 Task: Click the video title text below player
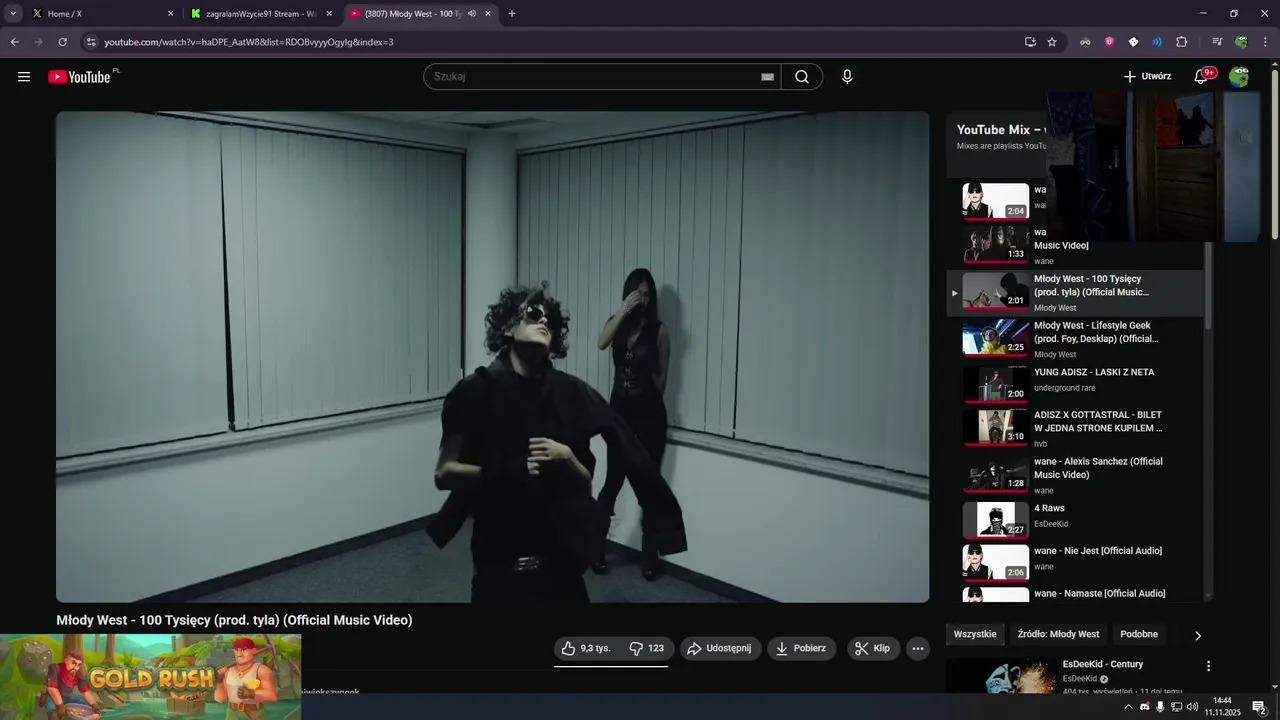pyautogui.click(x=234, y=620)
